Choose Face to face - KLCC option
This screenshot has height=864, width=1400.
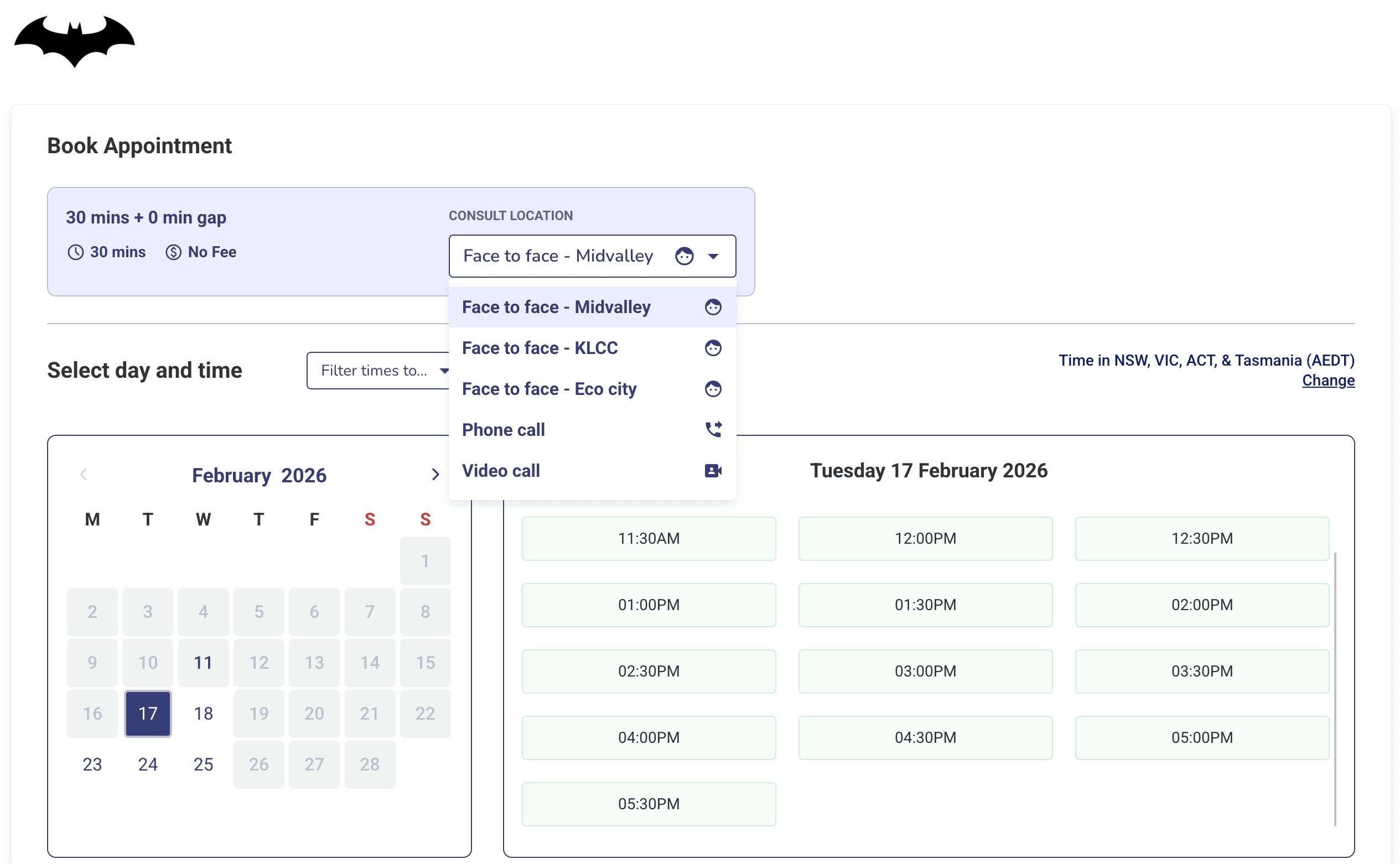tap(540, 347)
